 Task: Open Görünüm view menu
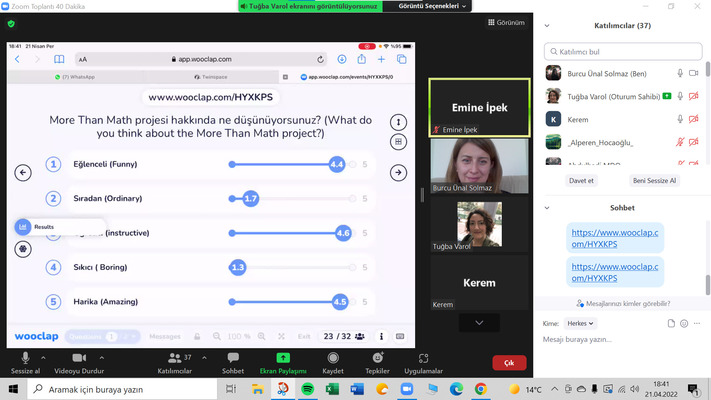point(506,22)
